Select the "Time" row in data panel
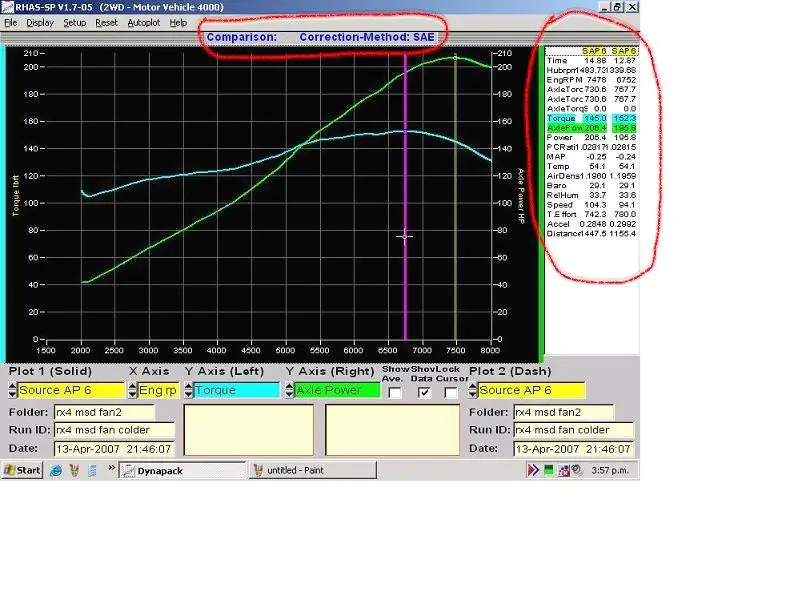 point(591,60)
